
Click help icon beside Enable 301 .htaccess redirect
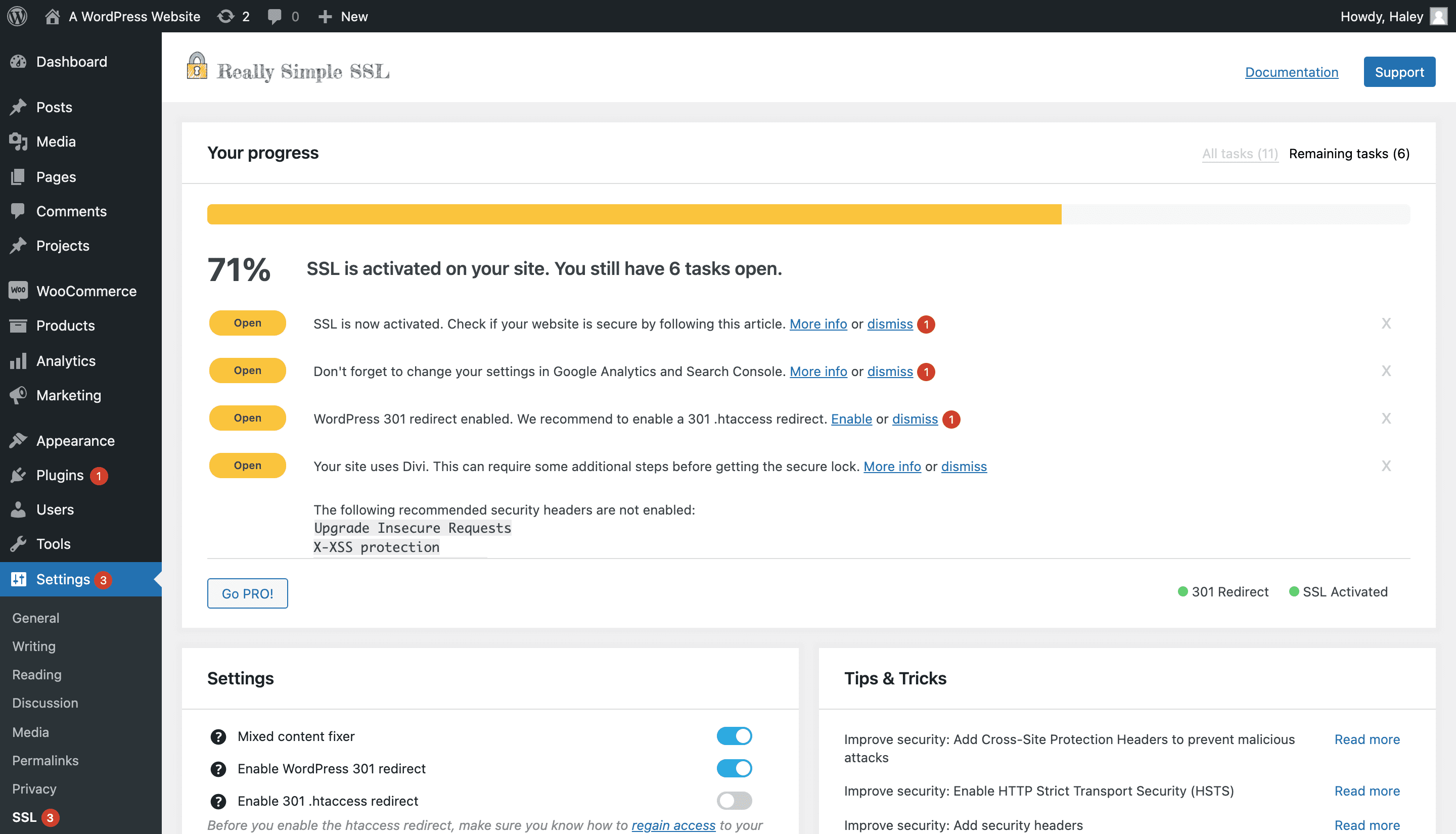coord(218,801)
